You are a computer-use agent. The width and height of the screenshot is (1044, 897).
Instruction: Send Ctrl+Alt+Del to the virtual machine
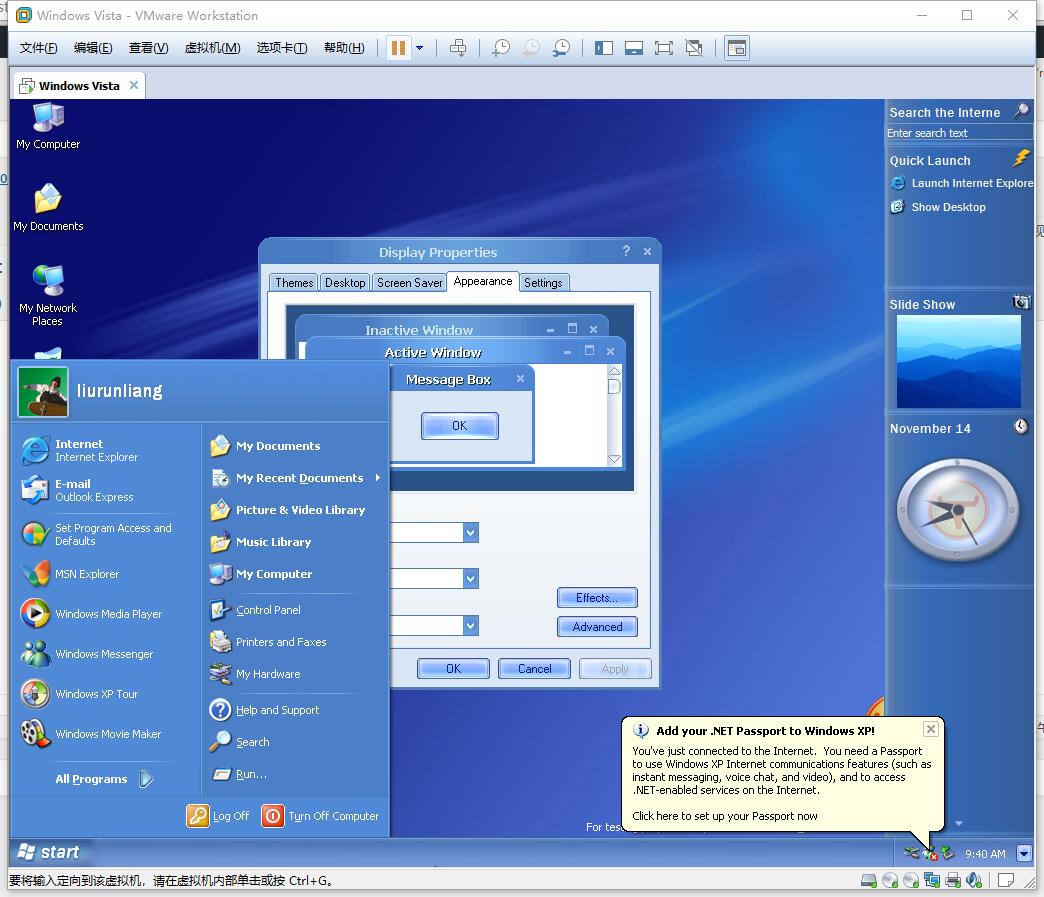pyautogui.click(x=458, y=48)
